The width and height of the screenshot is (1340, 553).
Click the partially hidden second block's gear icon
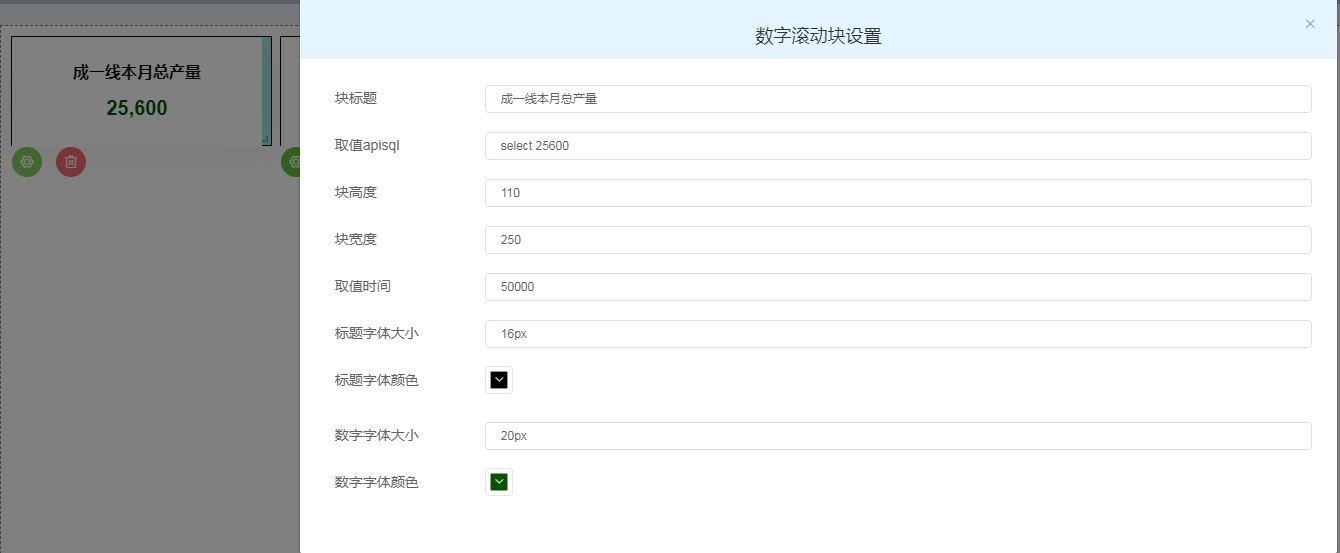pos(292,161)
